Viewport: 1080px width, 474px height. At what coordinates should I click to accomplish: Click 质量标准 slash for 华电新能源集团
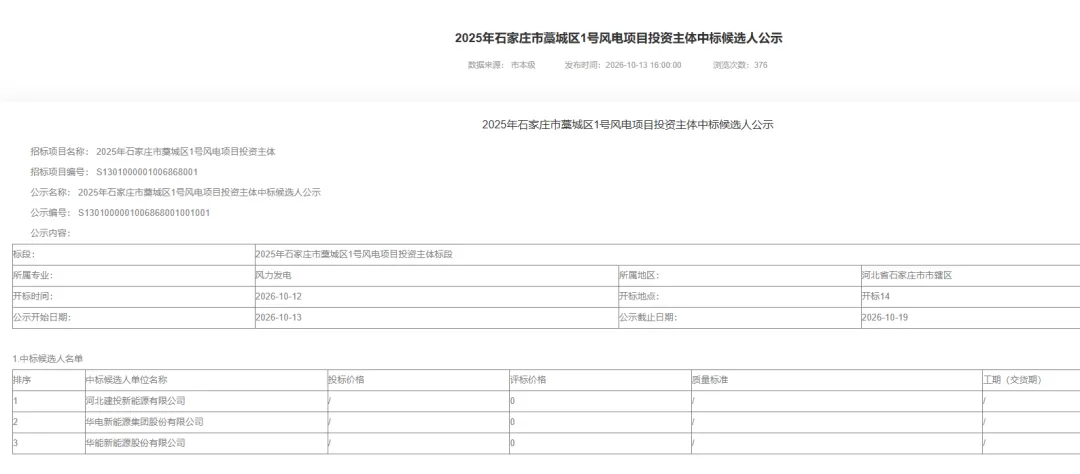(x=837, y=422)
